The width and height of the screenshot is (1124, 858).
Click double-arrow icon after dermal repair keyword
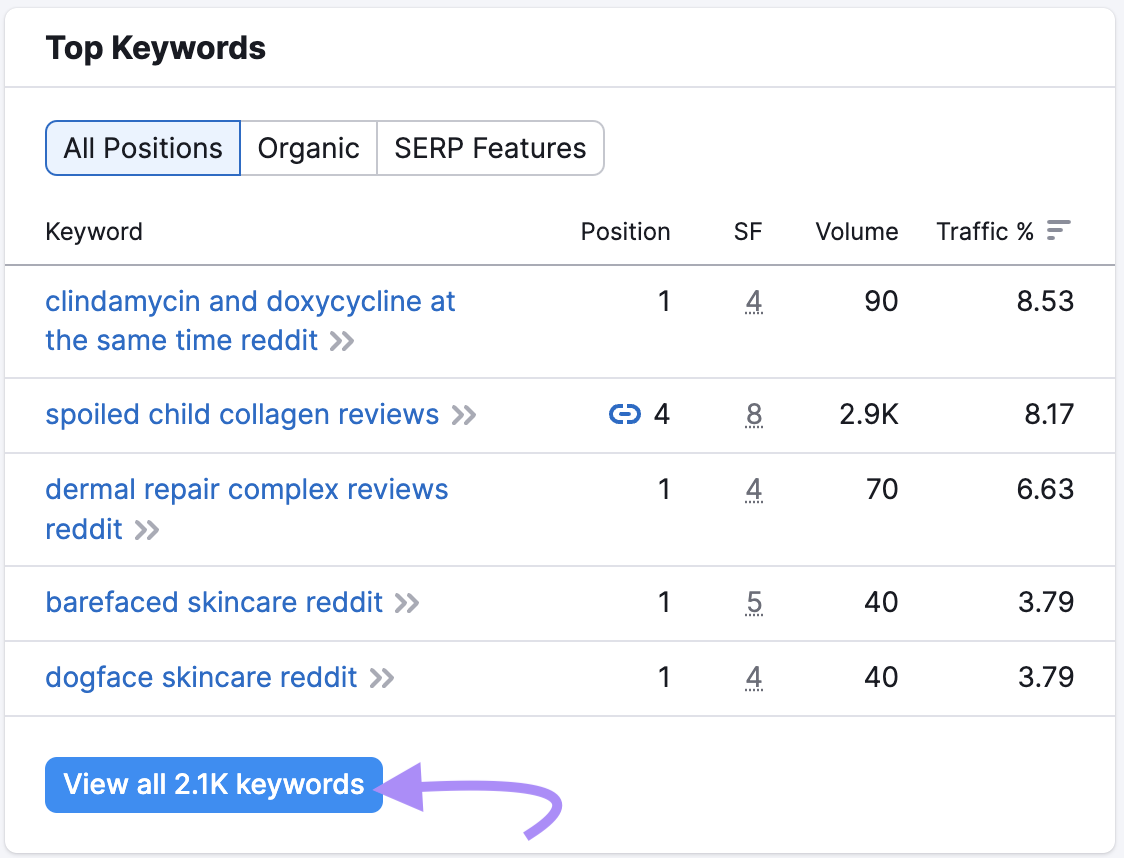pyautogui.click(x=147, y=530)
